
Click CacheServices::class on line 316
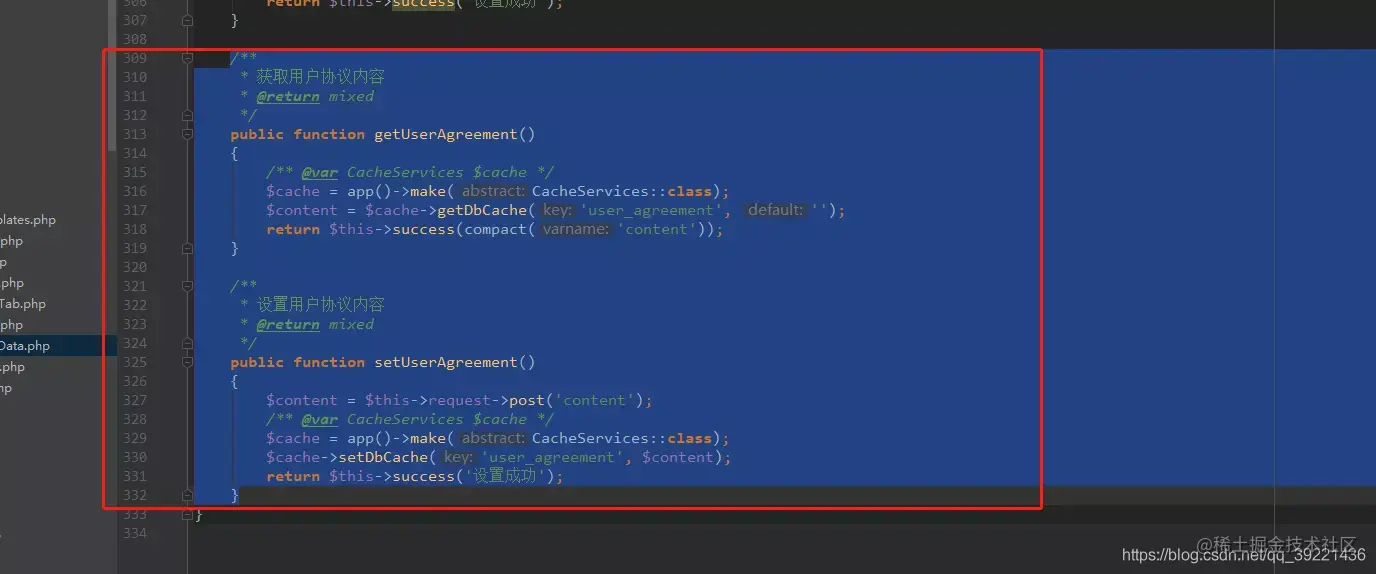coord(622,191)
